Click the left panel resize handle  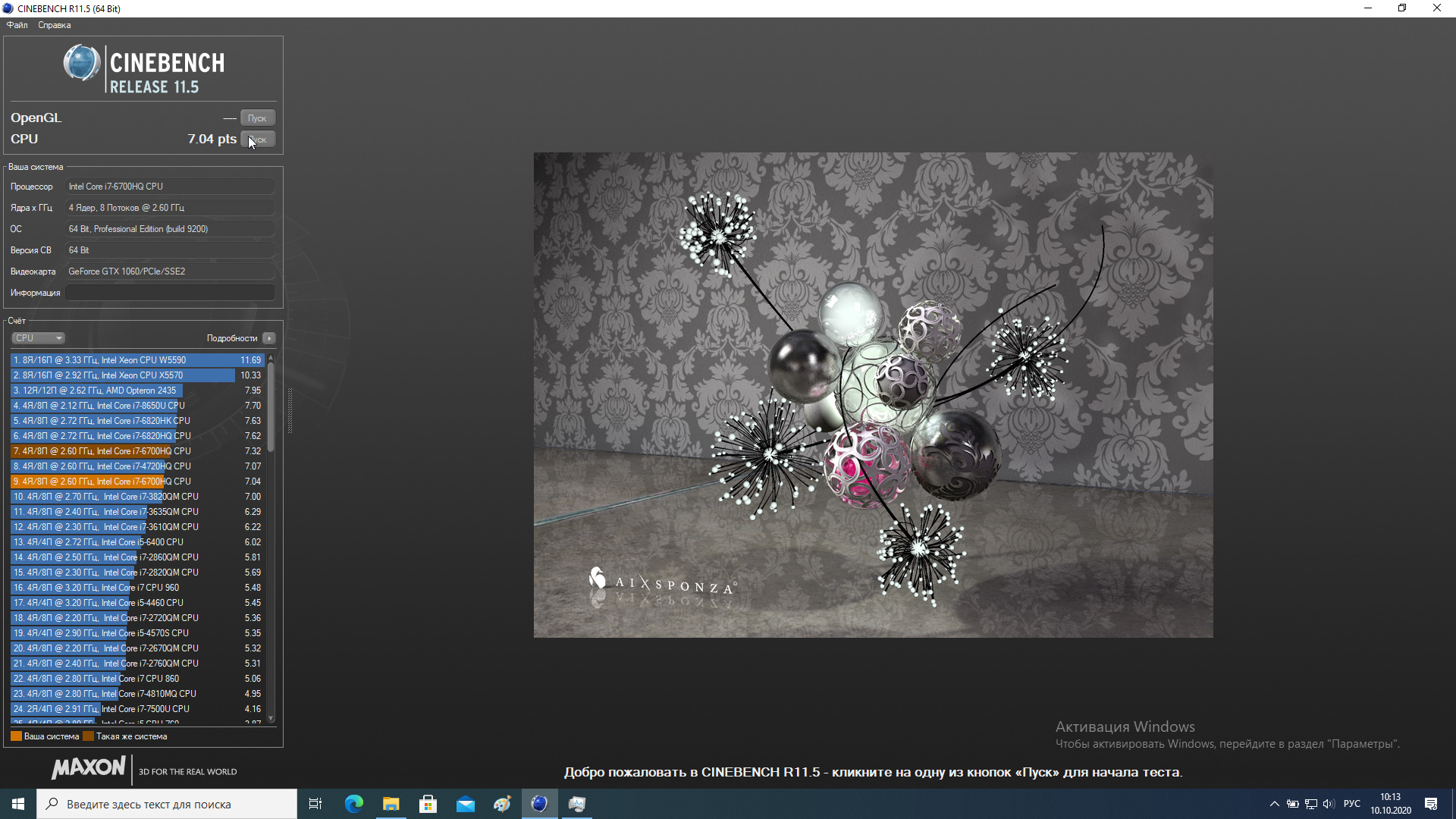point(289,411)
